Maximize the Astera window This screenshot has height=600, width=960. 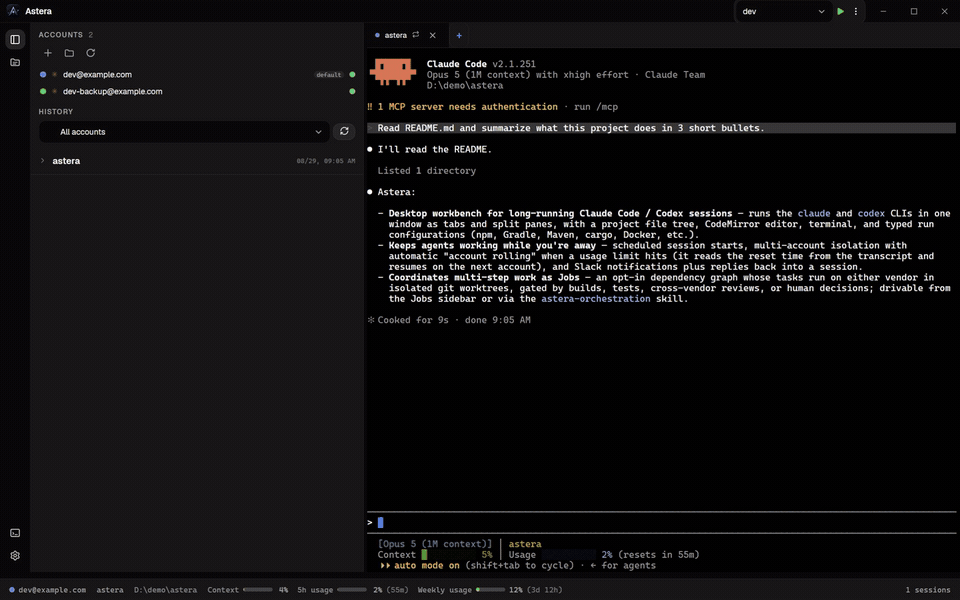[914, 11]
